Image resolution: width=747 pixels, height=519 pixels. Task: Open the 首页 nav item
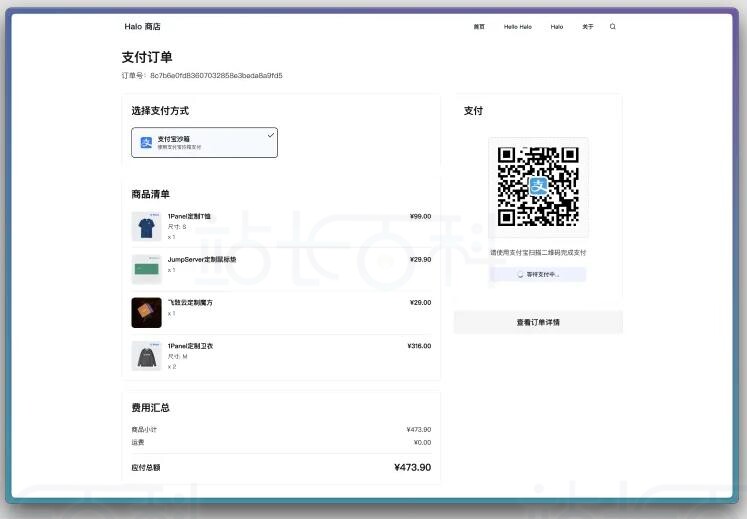coord(479,27)
